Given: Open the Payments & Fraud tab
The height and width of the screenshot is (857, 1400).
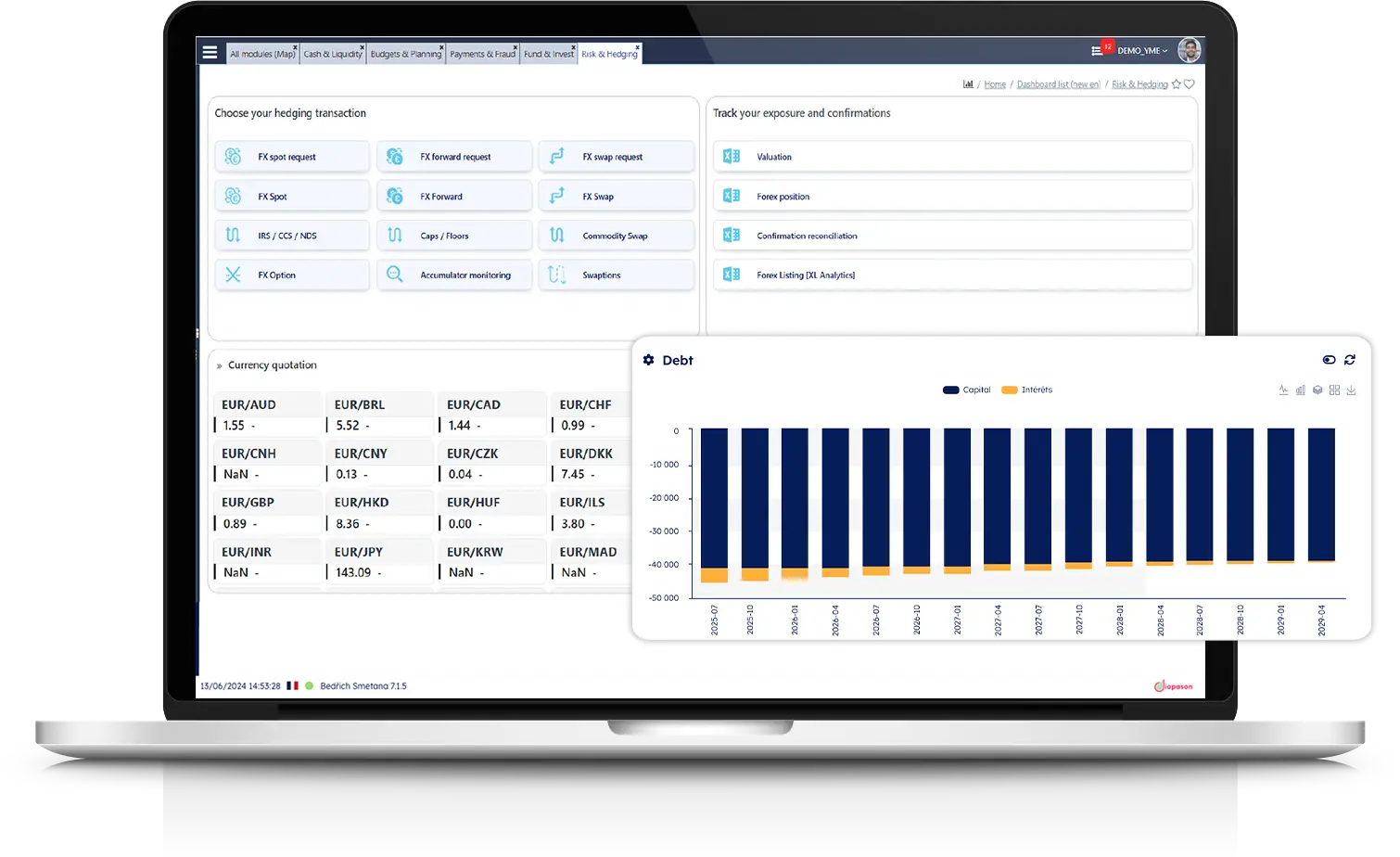Looking at the screenshot, I should 481,54.
